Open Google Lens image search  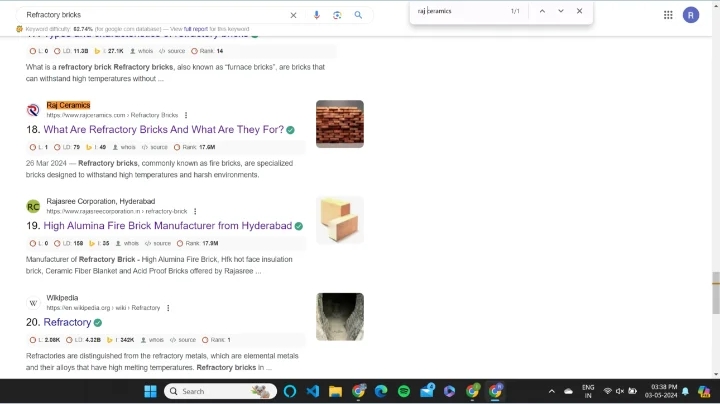click(337, 15)
